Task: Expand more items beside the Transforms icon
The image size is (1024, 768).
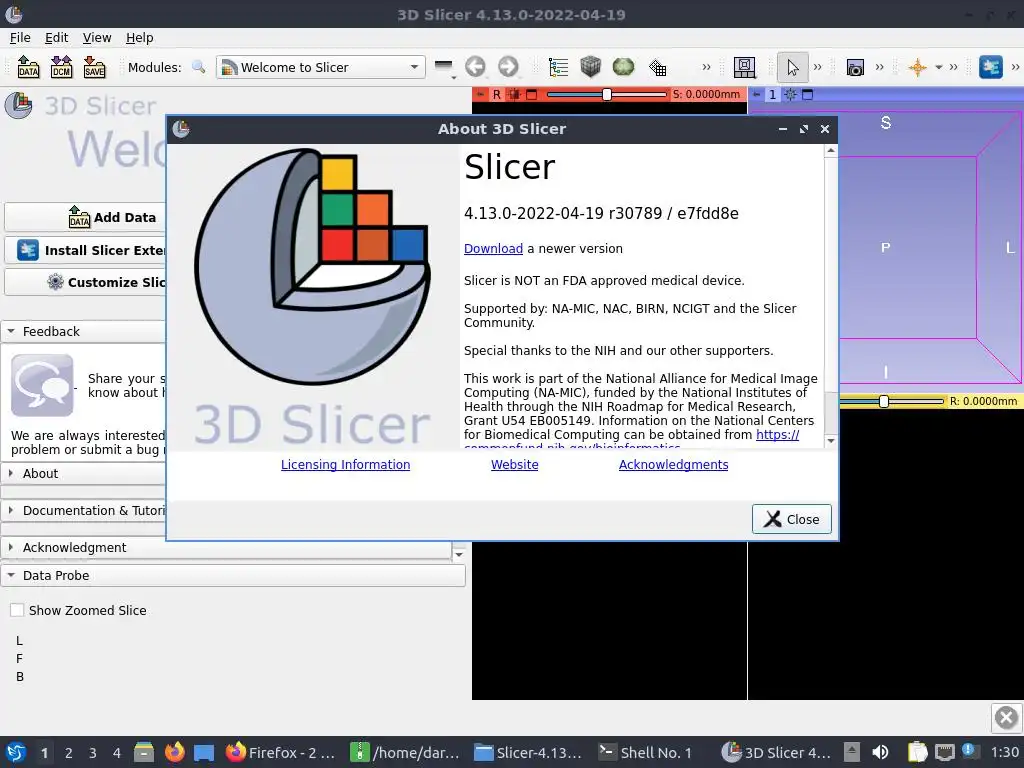Action: pyautogui.click(x=706, y=67)
